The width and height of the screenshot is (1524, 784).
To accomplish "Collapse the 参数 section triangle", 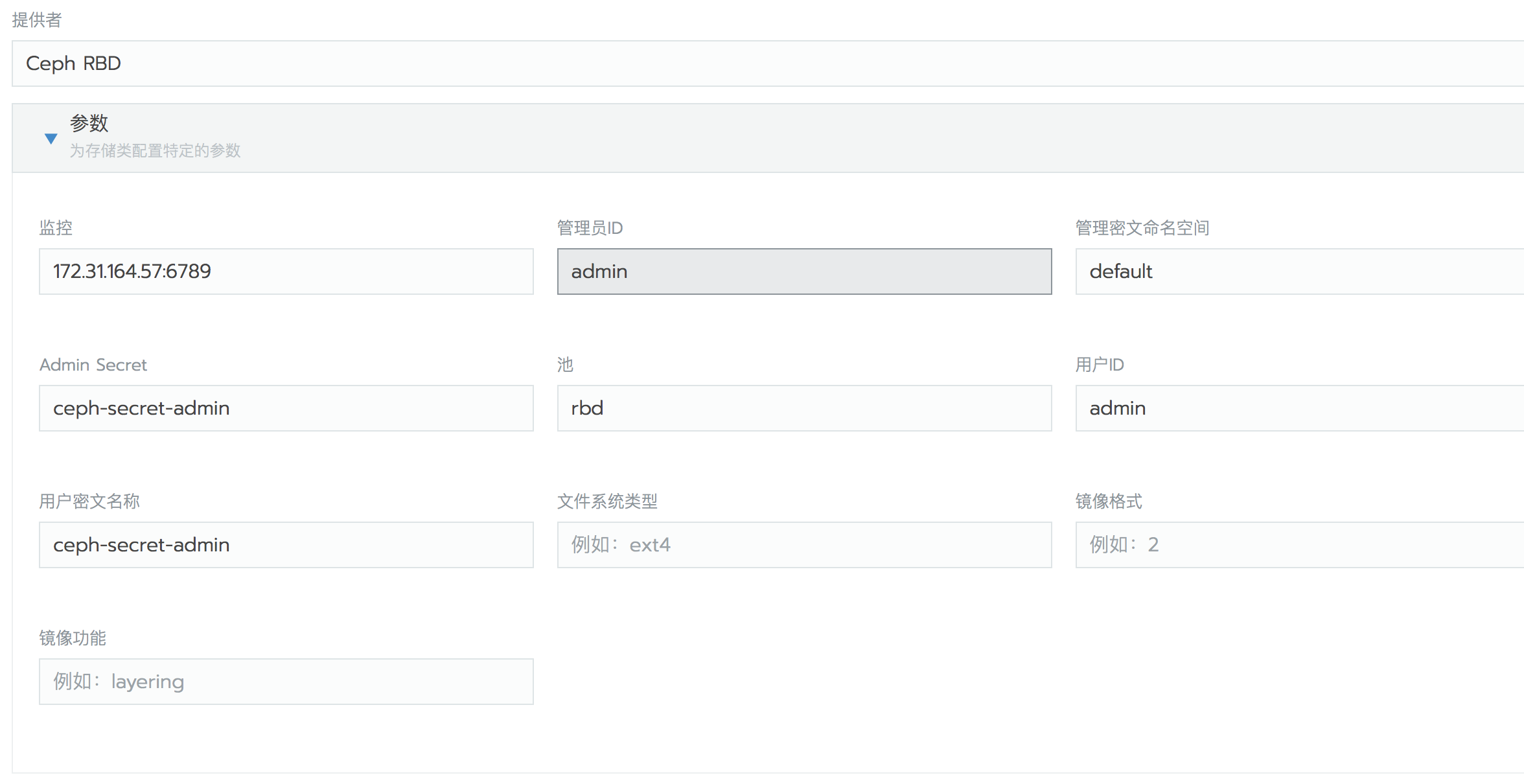I will (51, 138).
